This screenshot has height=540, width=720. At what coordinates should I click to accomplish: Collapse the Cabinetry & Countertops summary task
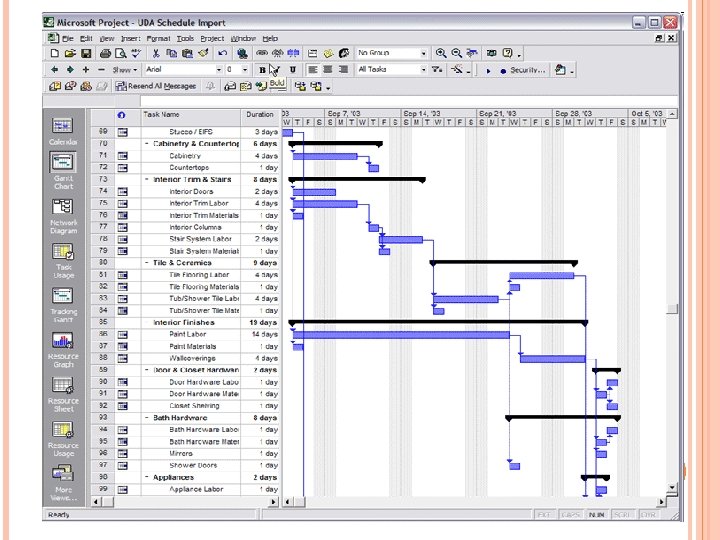point(146,144)
